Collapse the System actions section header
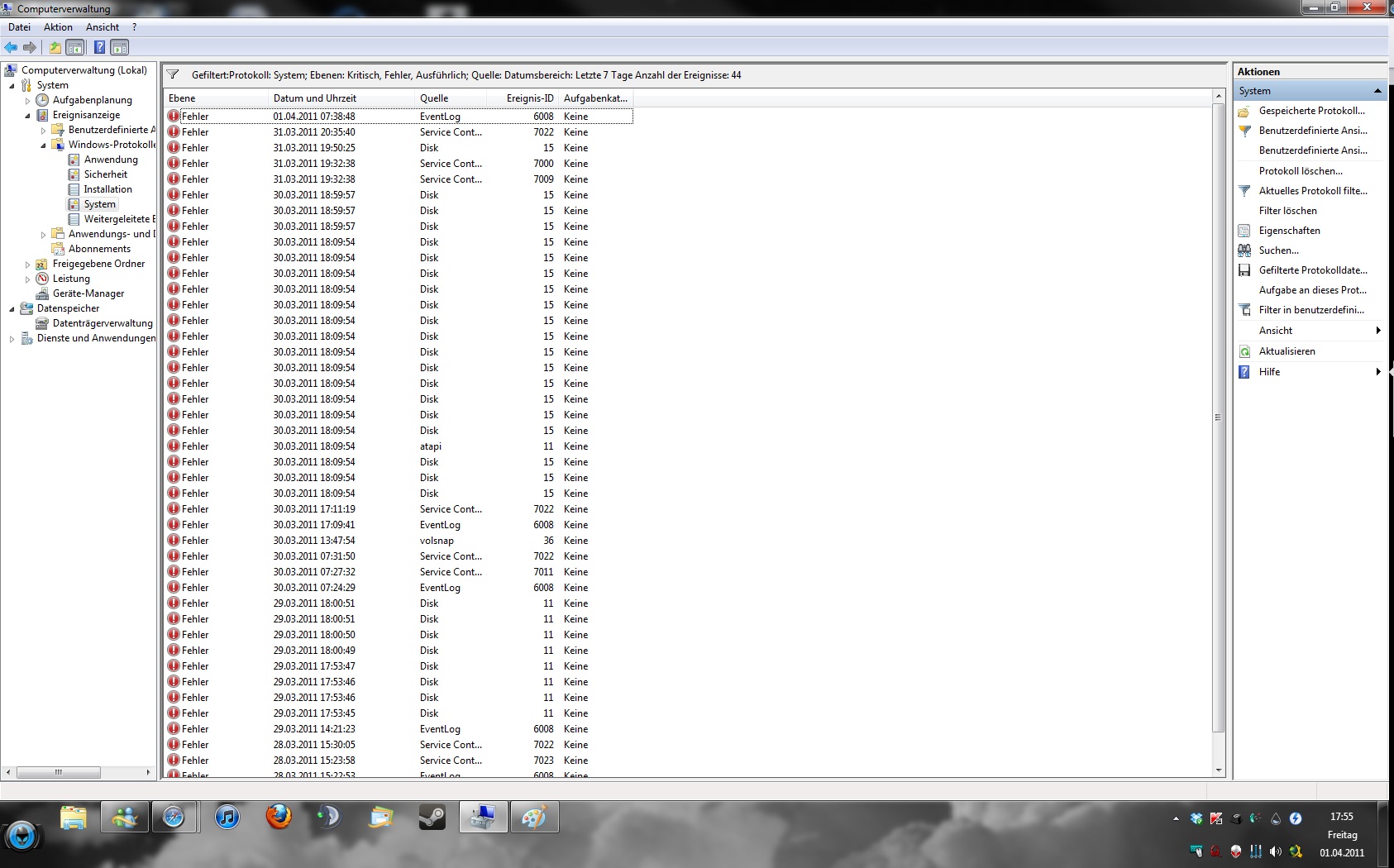The image size is (1394, 868). 1377,91
